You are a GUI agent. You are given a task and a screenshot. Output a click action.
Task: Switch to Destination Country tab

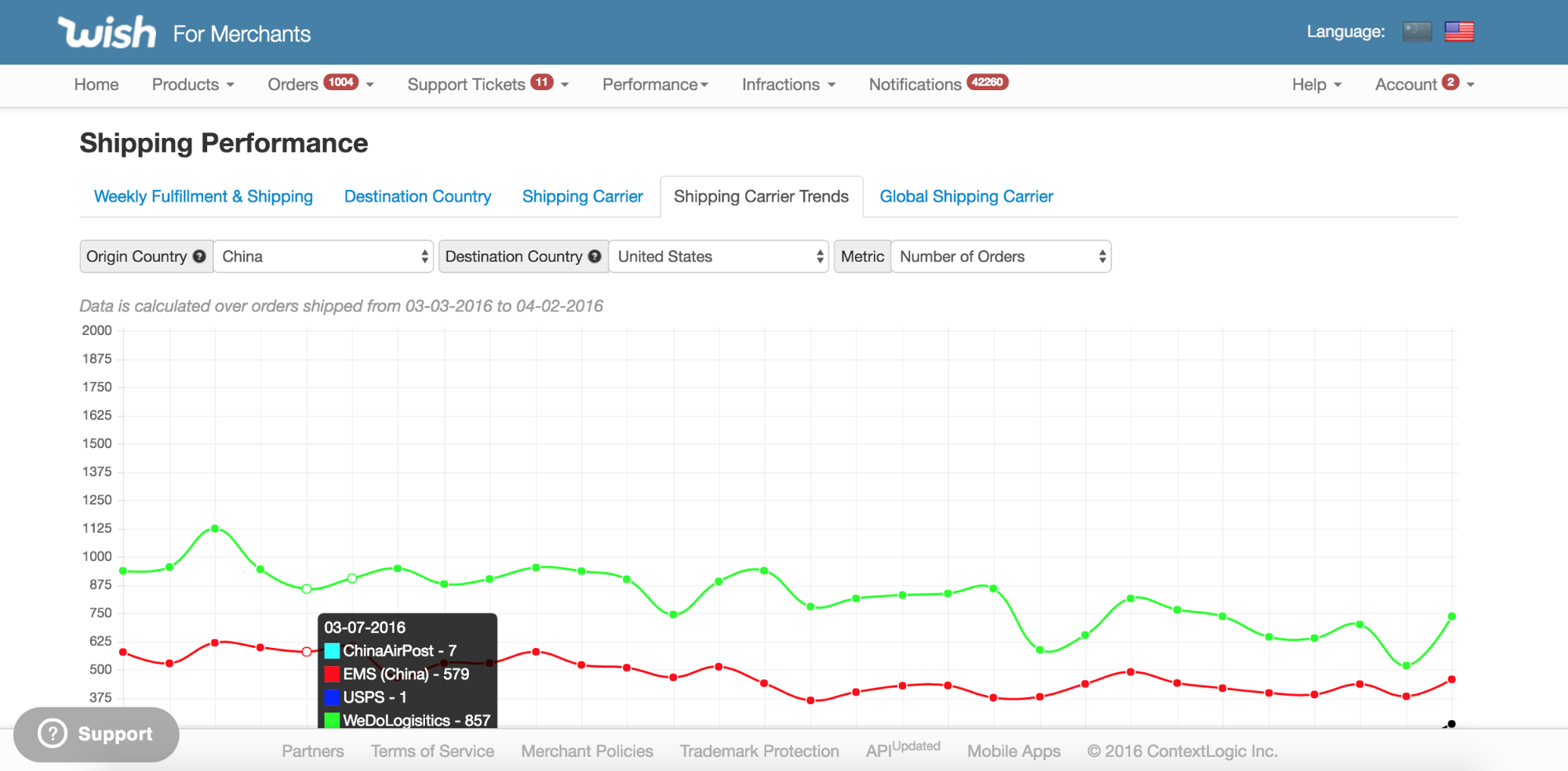click(x=417, y=197)
